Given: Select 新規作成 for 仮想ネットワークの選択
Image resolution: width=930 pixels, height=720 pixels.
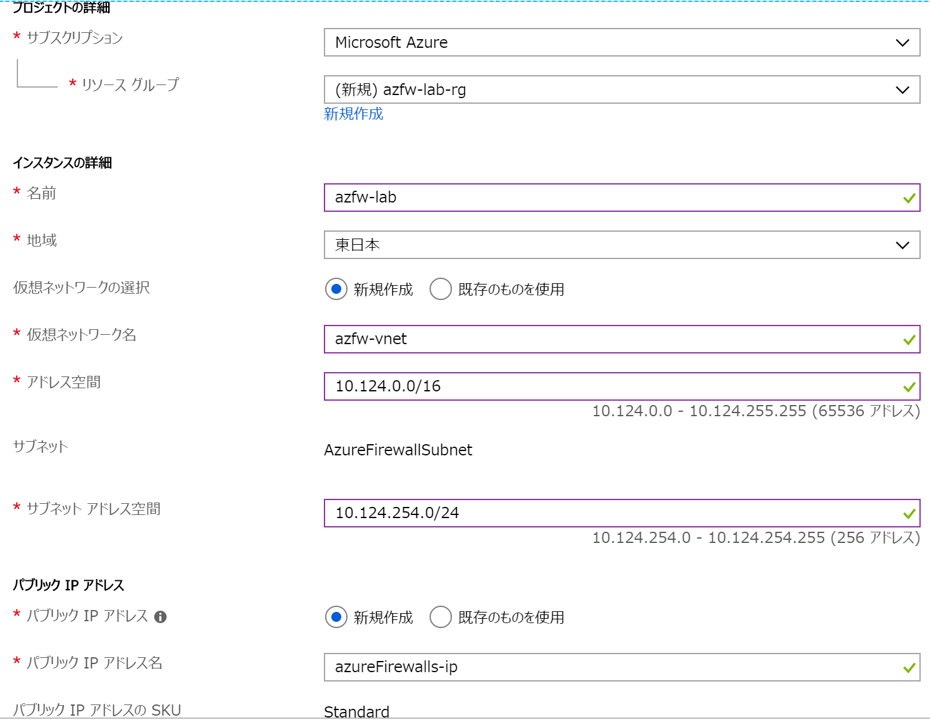Looking at the screenshot, I should point(336,289).
